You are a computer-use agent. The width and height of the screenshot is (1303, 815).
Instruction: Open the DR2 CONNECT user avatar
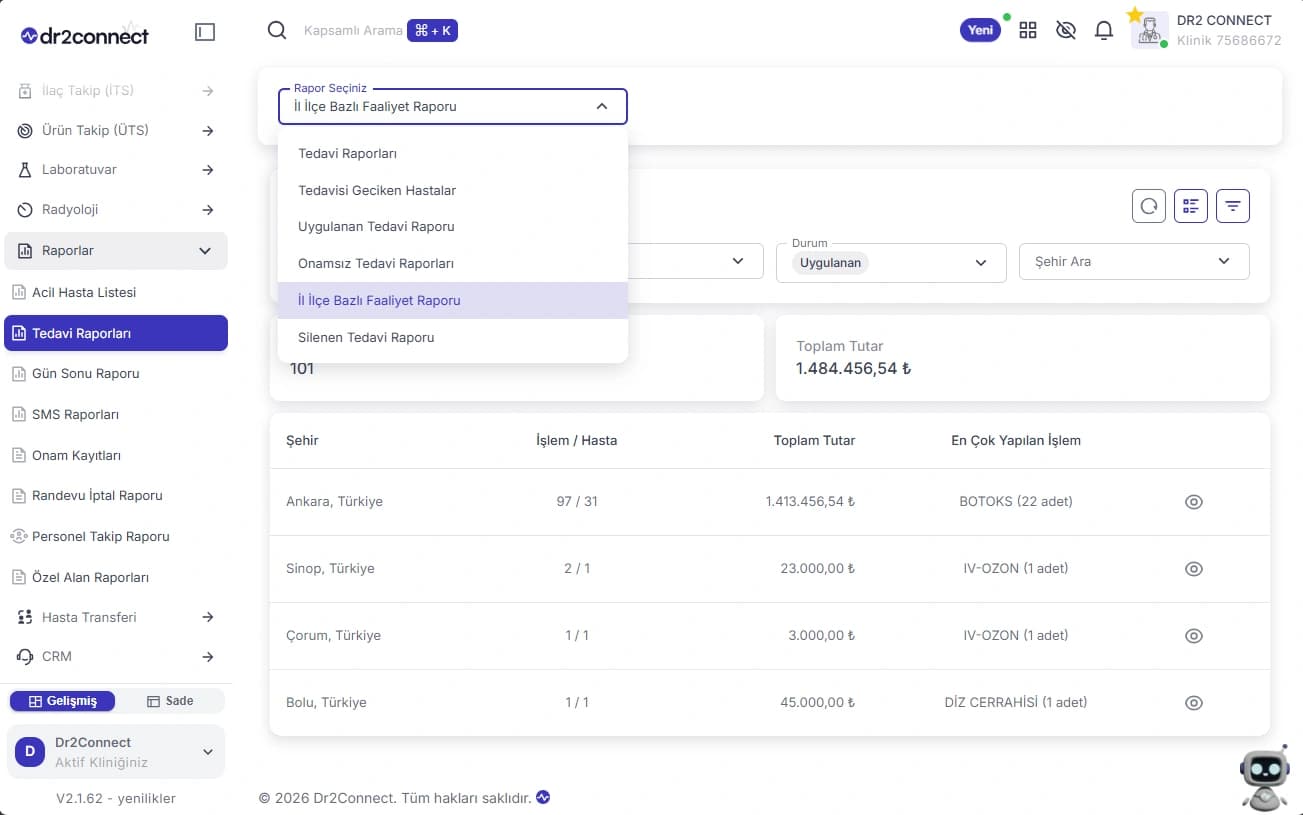[1150, 30]
